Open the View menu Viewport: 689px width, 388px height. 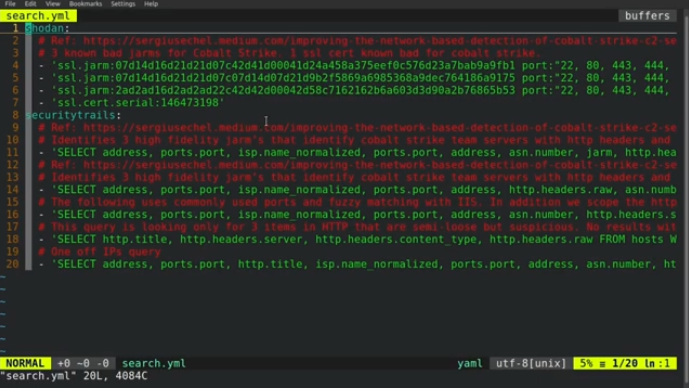53,4
